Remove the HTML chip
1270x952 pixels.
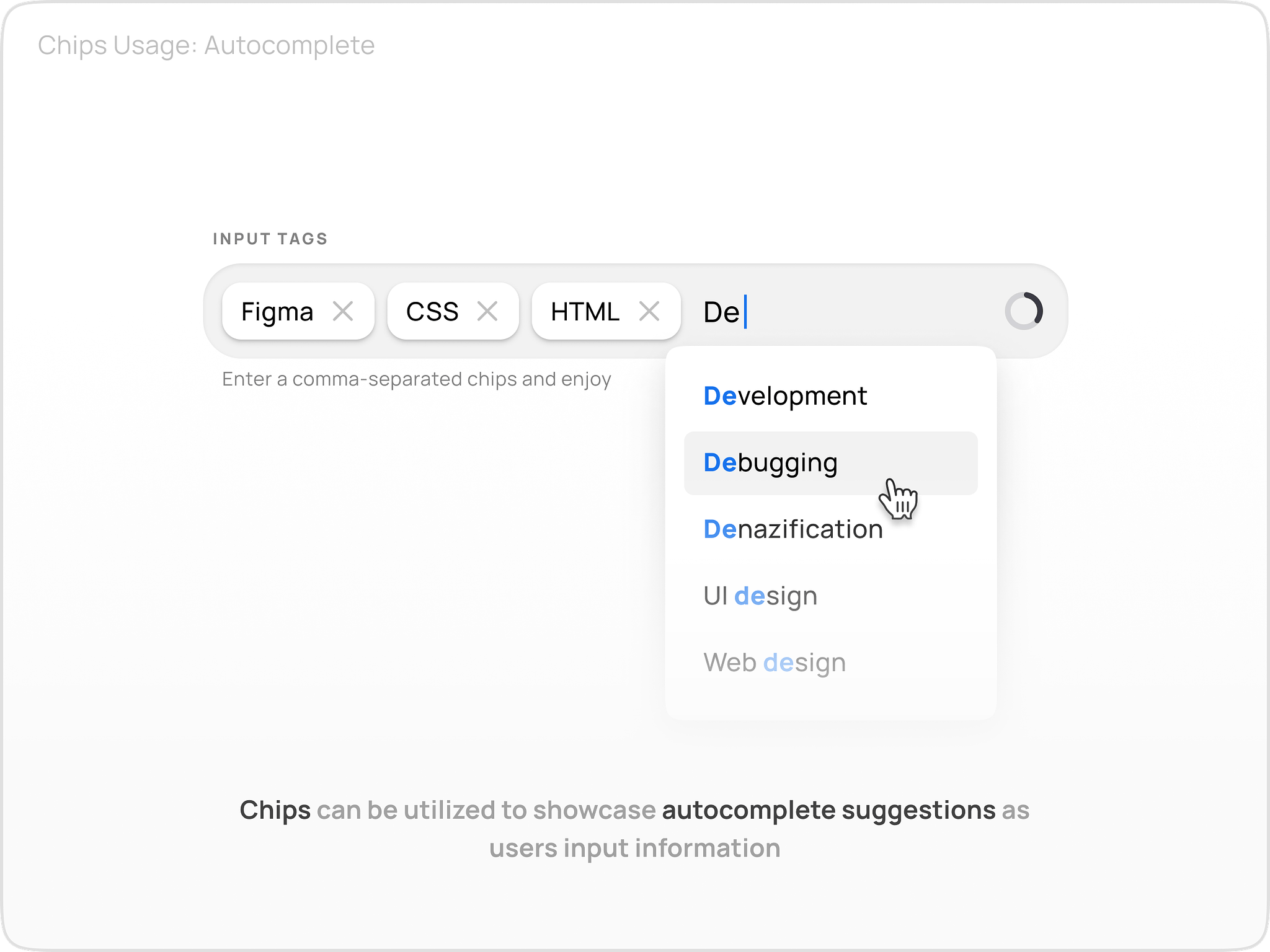click(649, 311)
